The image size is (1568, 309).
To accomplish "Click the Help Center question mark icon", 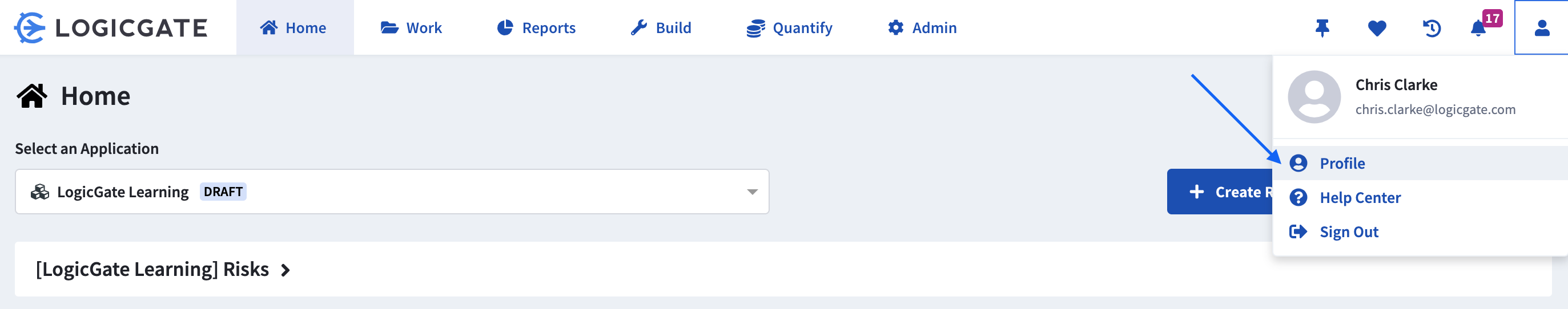I will 1298,197.
